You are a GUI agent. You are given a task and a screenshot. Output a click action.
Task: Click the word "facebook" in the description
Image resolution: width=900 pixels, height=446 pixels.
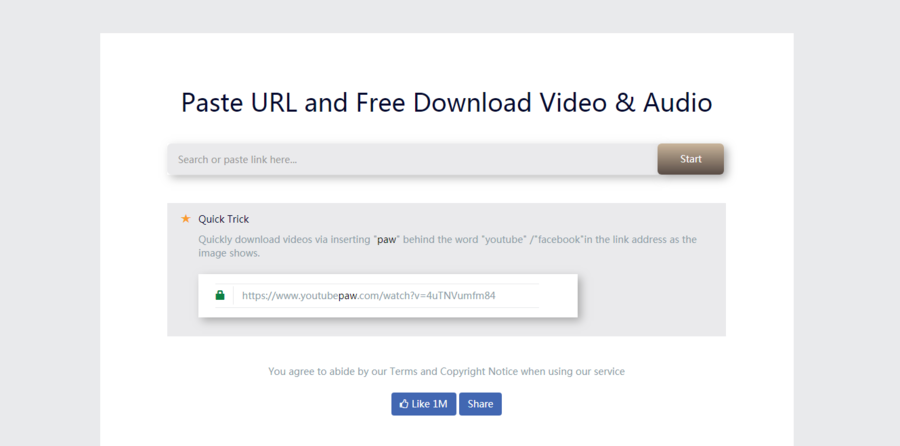pyautogui.click(x=561, y=240)
